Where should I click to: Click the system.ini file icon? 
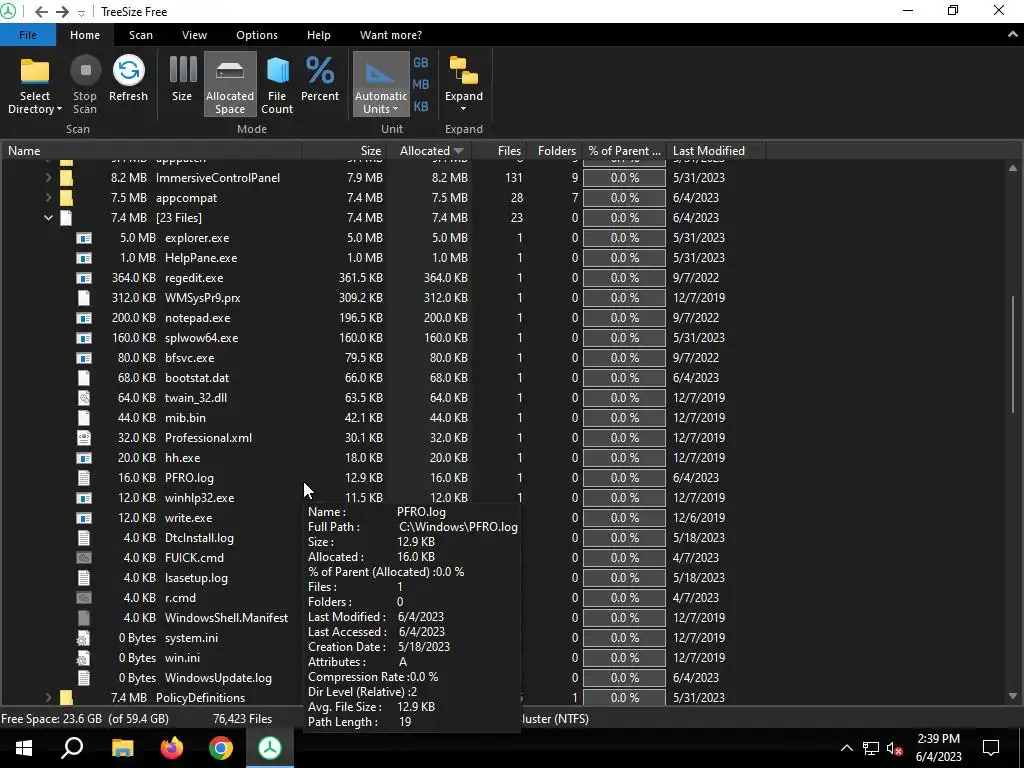coord(84,637)
